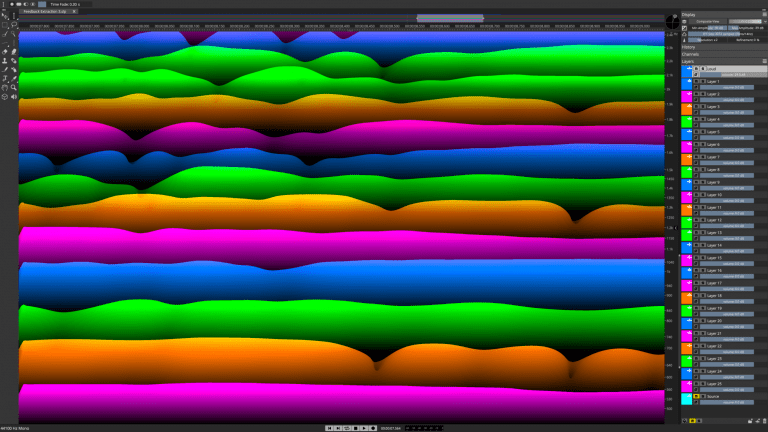Click the amplitude range icon in Display
The width and height of the screenshot is (768, 432).
(685, 28)
